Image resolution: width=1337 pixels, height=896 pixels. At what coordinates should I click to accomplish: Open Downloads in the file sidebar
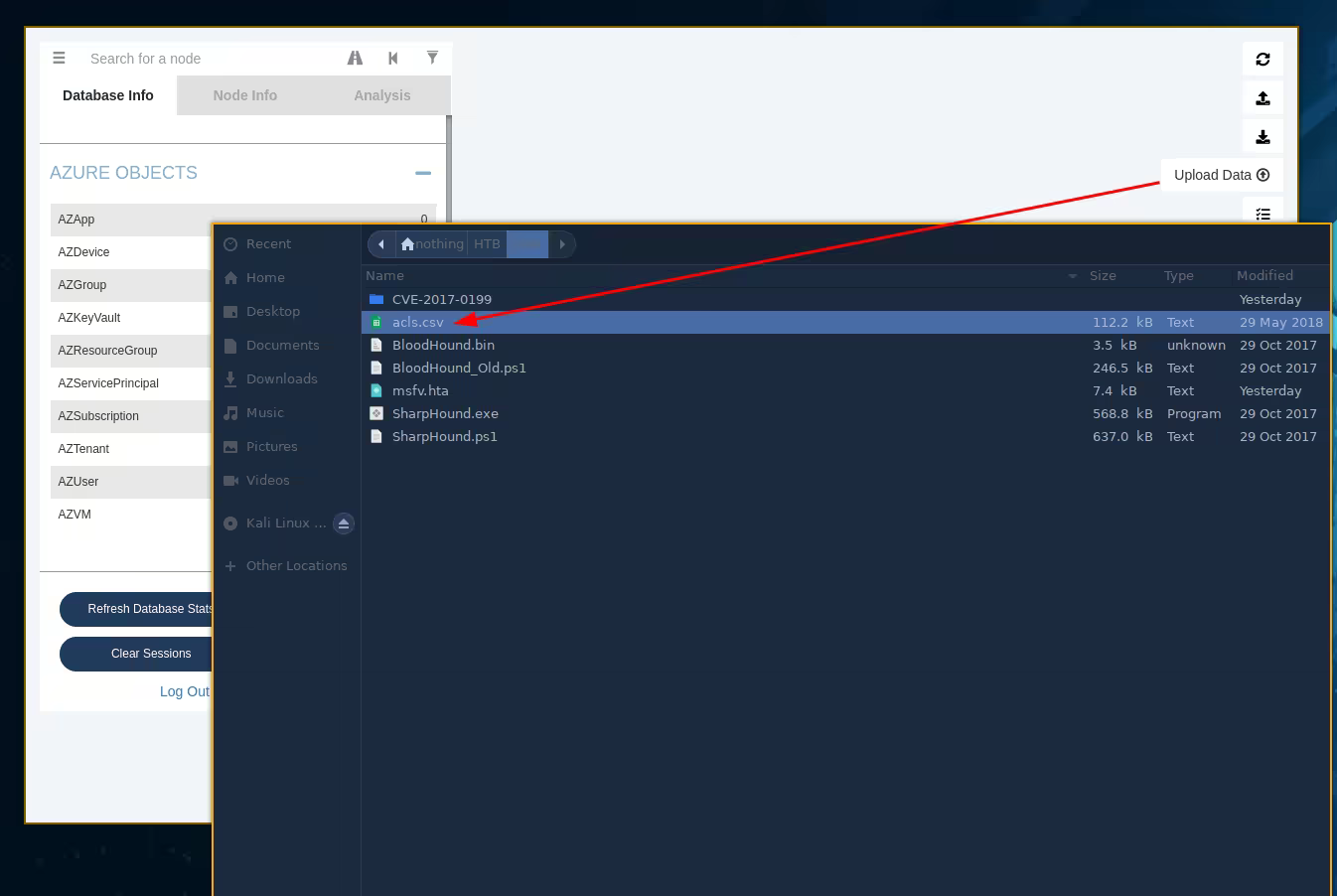point(281,378)
